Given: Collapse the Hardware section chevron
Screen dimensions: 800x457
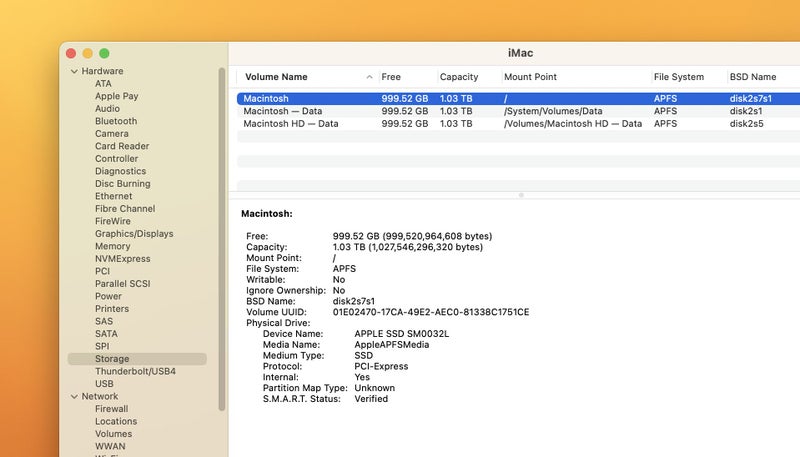Looking at the screenshot, I should (x=74, y=71).
